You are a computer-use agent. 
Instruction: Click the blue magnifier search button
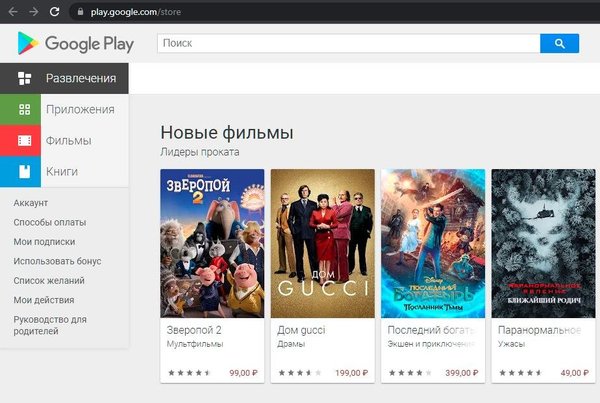tap(559, 44)
